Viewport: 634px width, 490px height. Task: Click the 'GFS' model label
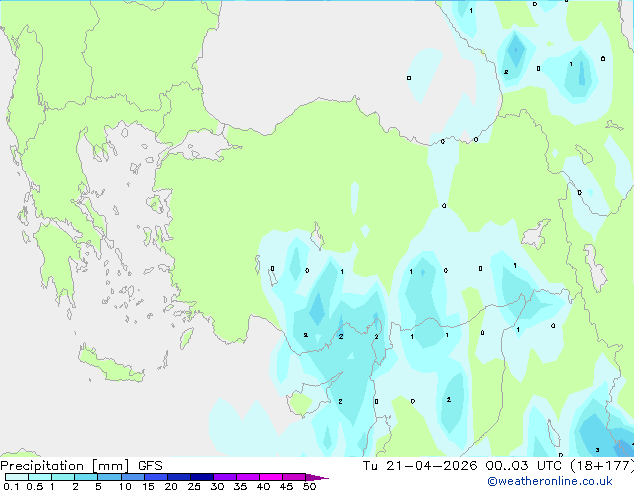150,466
